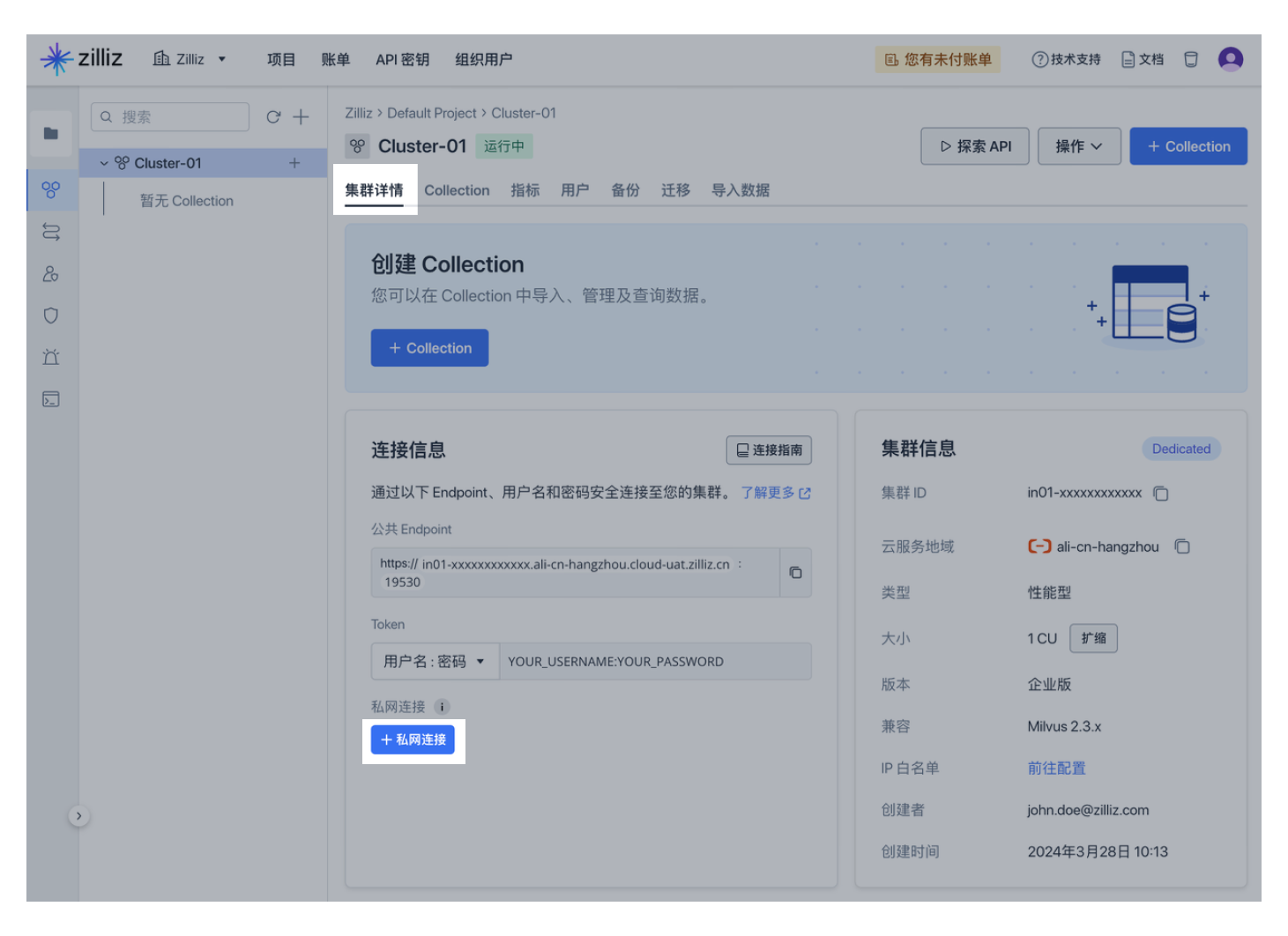Screen dimensions: 1288x936
Task: Select the clusters sidebar icon
Action: pyautogui.click(x=51, y=189)
